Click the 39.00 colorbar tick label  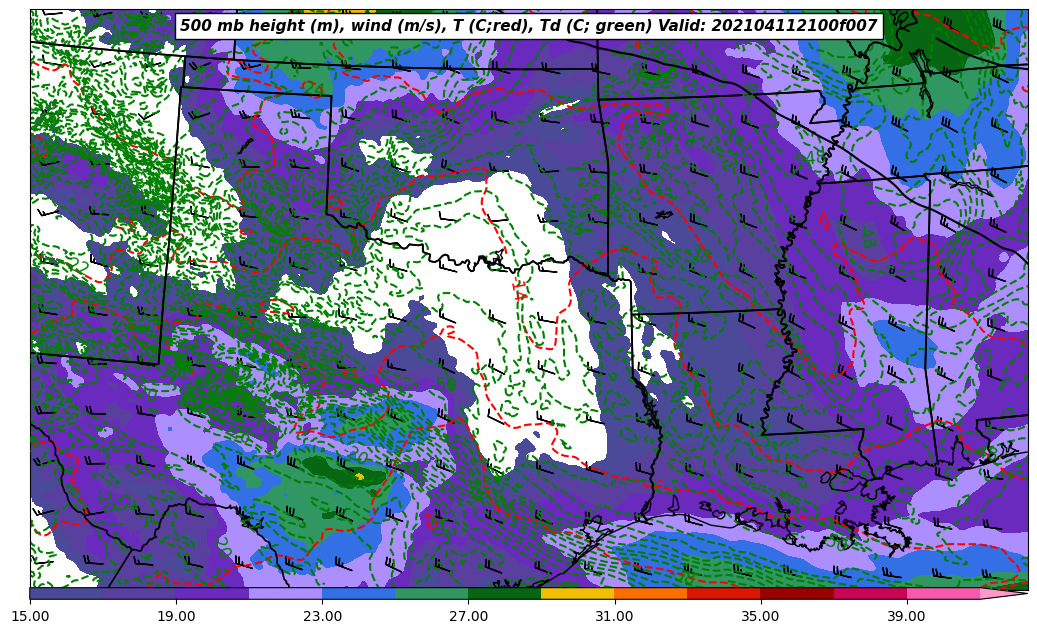pos(906,616)
